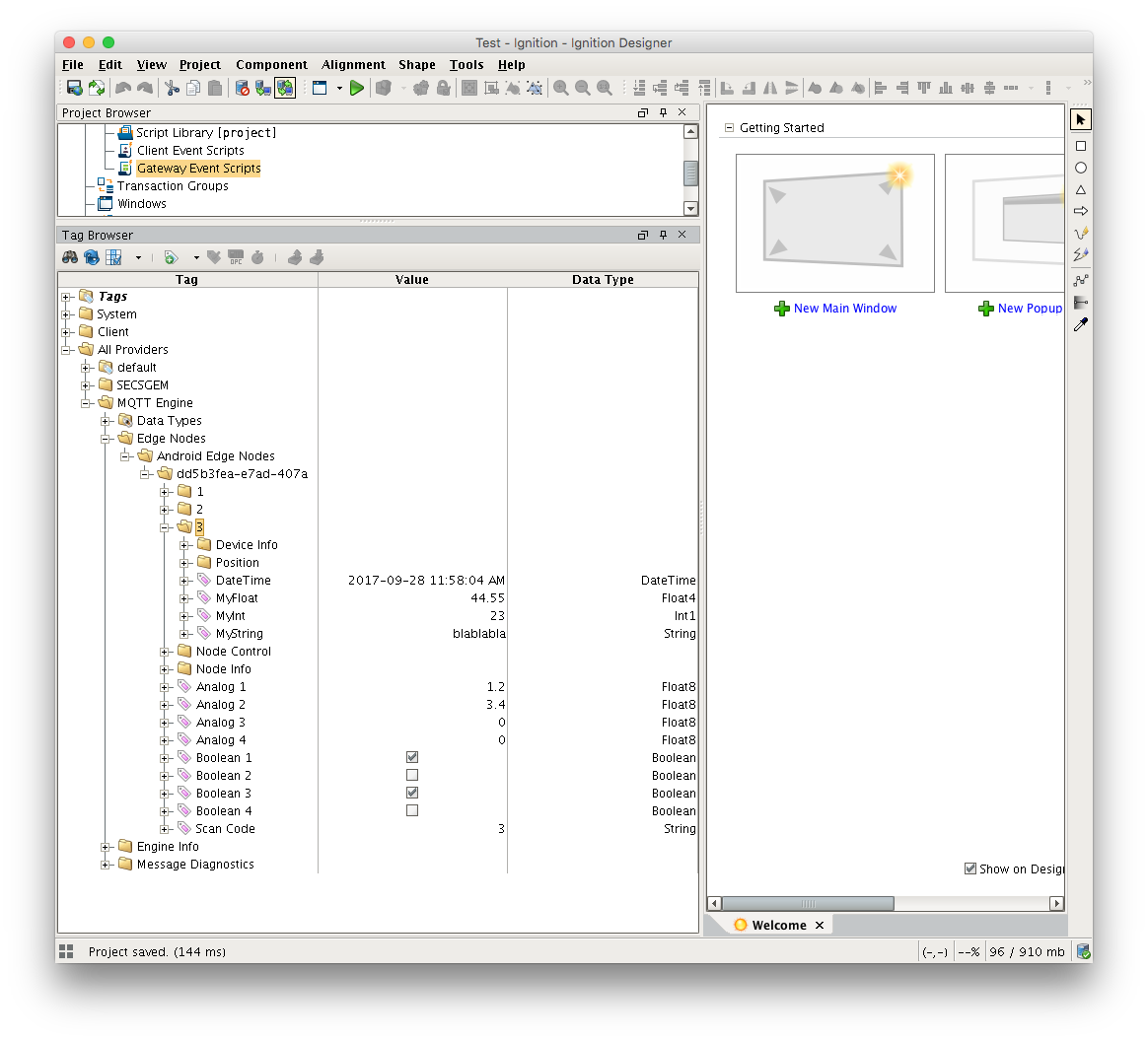
Task: Select the Ellipse shape tool
Action: coord(1081,169)
